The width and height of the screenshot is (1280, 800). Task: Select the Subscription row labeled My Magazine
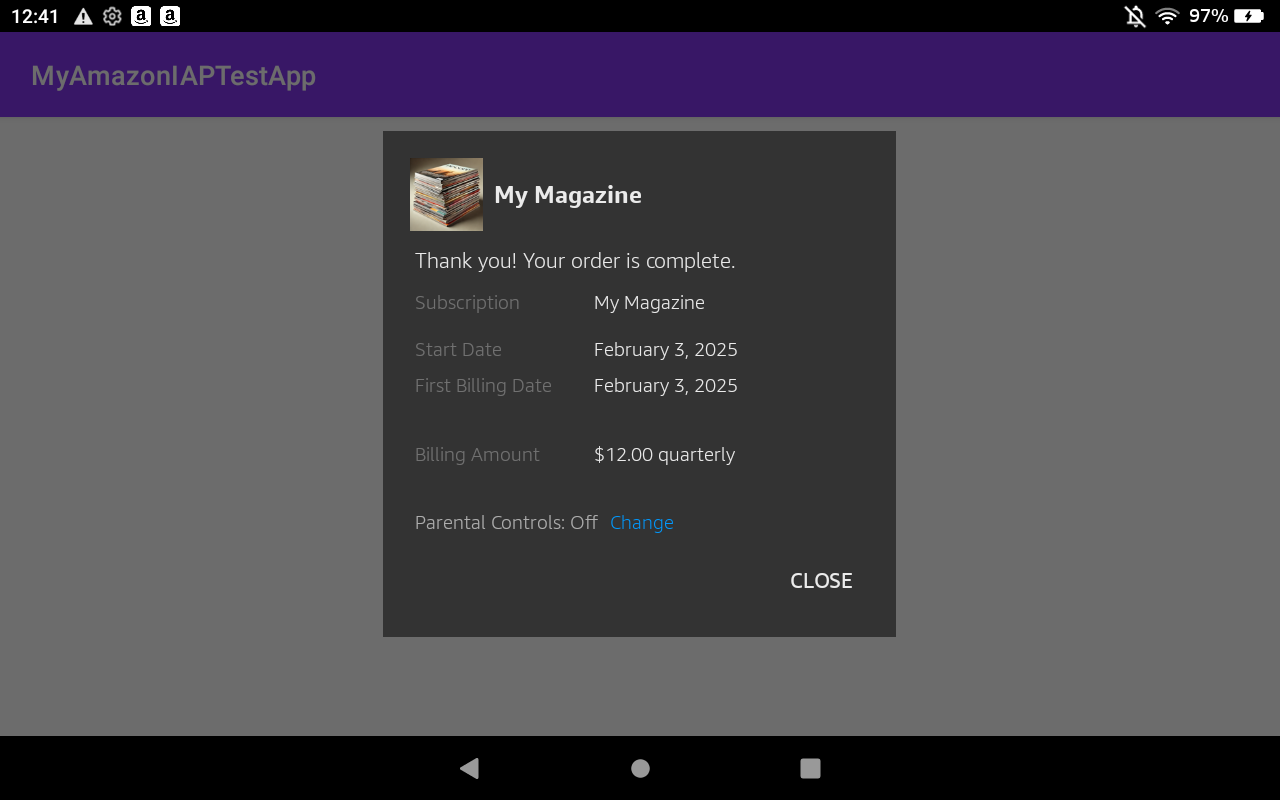click(649, 302)
